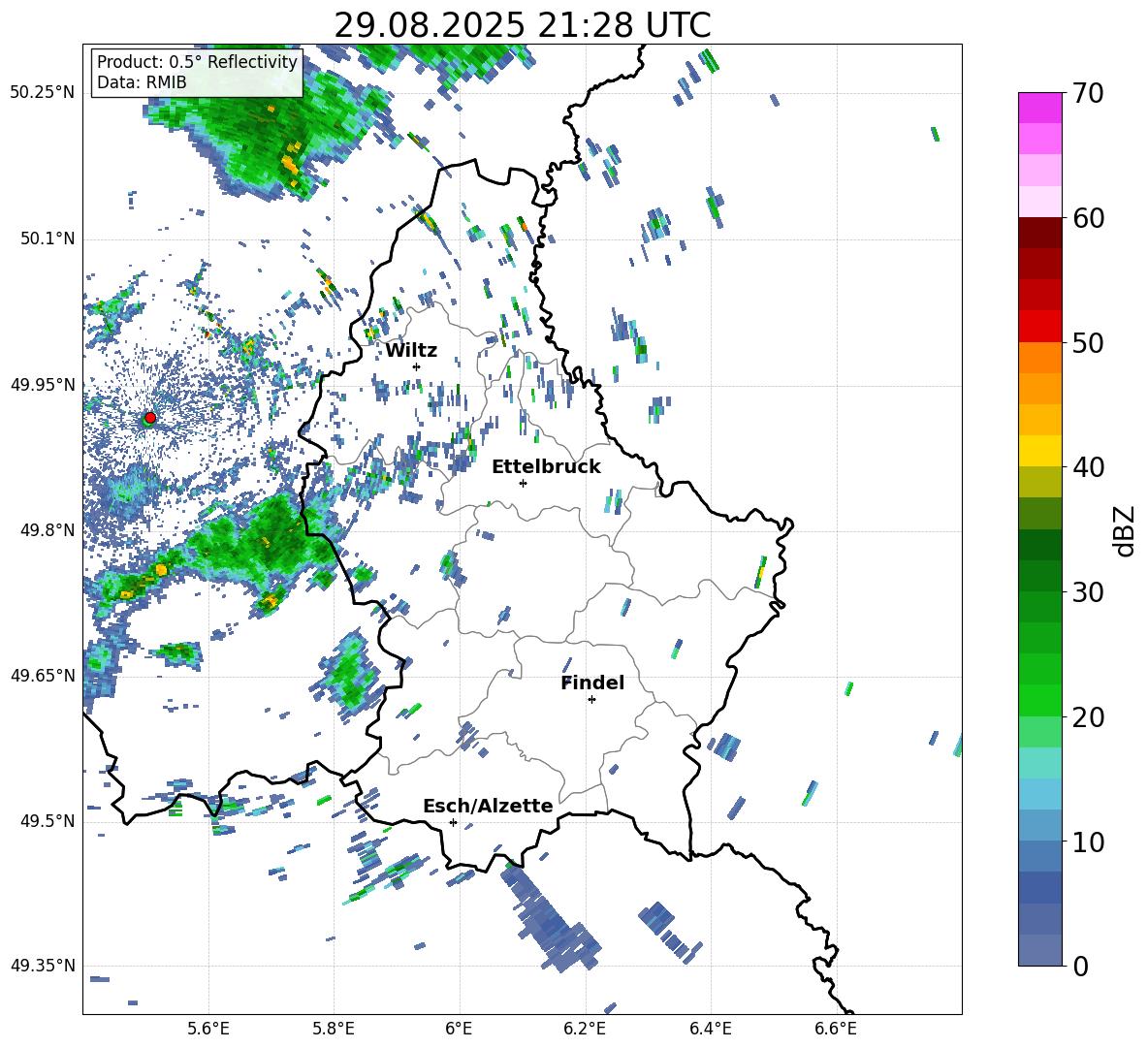1148x1048 pixels.
Task: Click the Product: 0.5° Reflectivity text
Action: pos(197,61)
